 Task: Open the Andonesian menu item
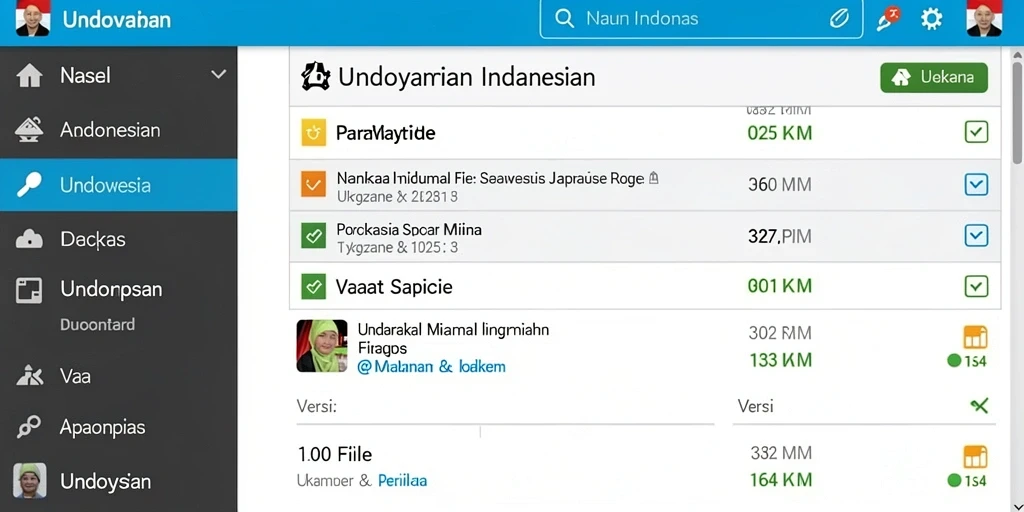(x=118, y=130)
